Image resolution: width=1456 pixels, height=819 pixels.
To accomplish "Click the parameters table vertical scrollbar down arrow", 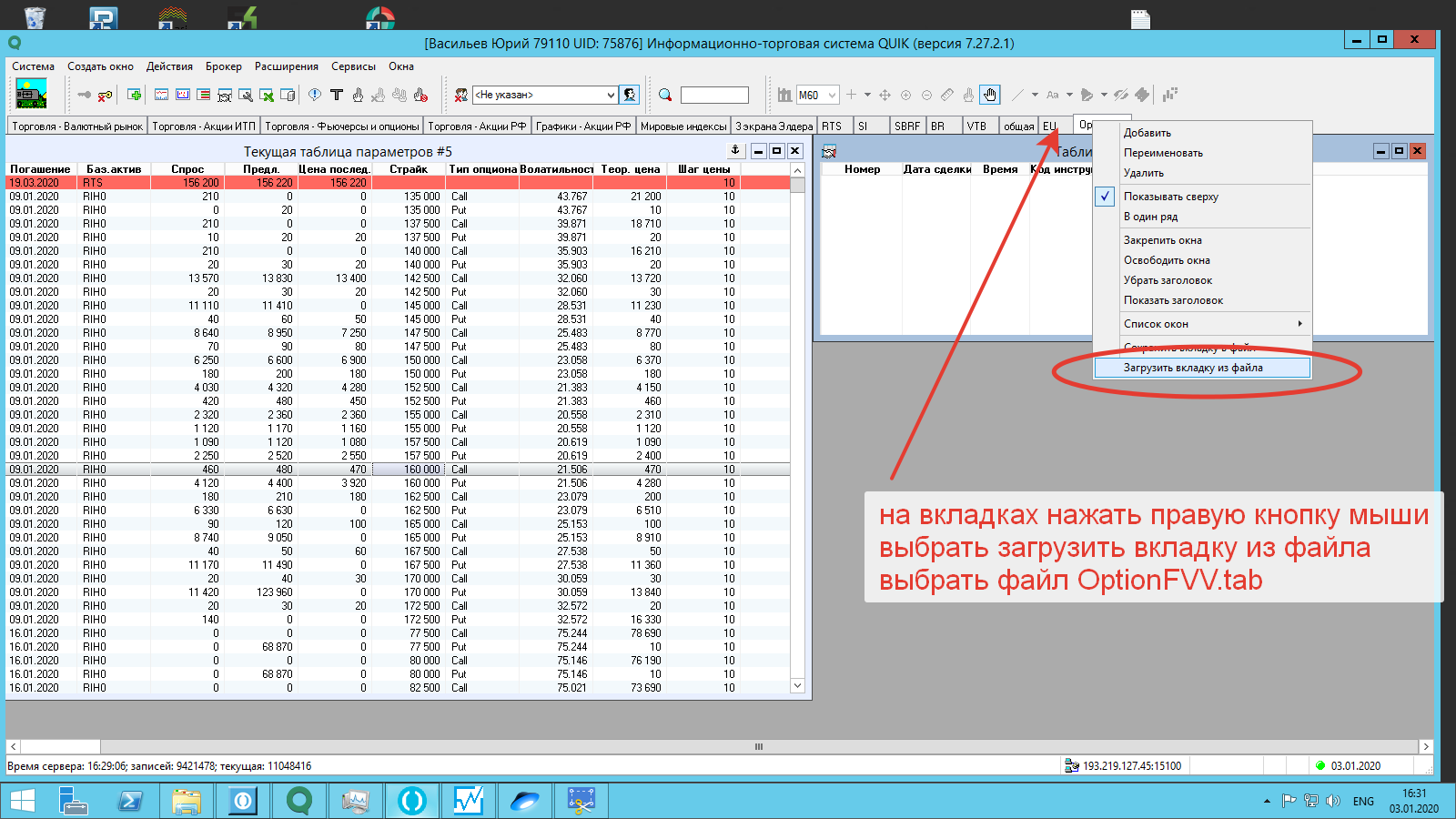I will click(797, 685).
